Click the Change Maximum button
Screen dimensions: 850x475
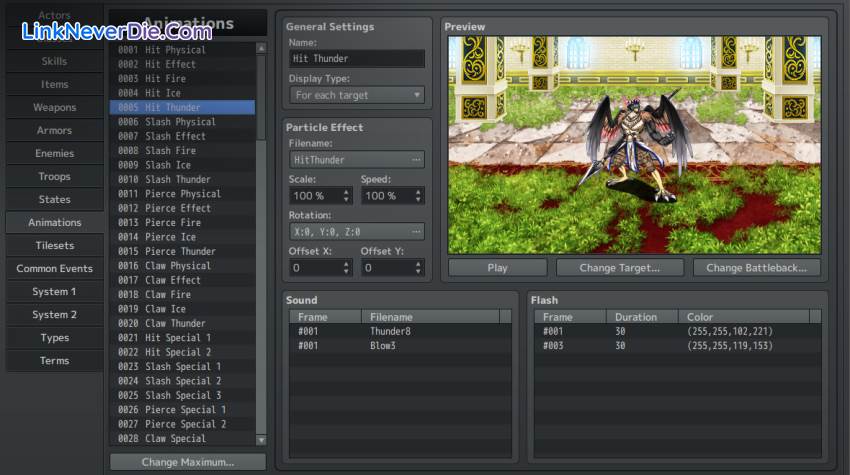click(187, 462)
